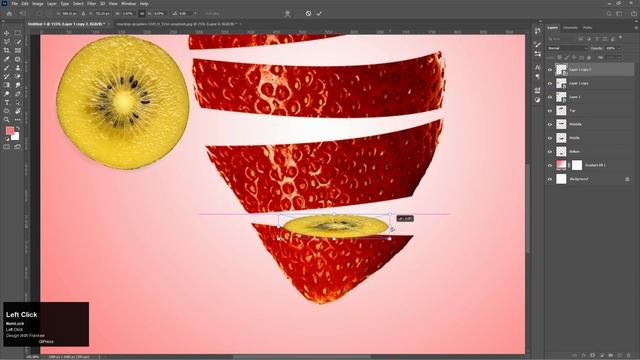Select the Layers panel tab
640x360 pixels.
553,28
